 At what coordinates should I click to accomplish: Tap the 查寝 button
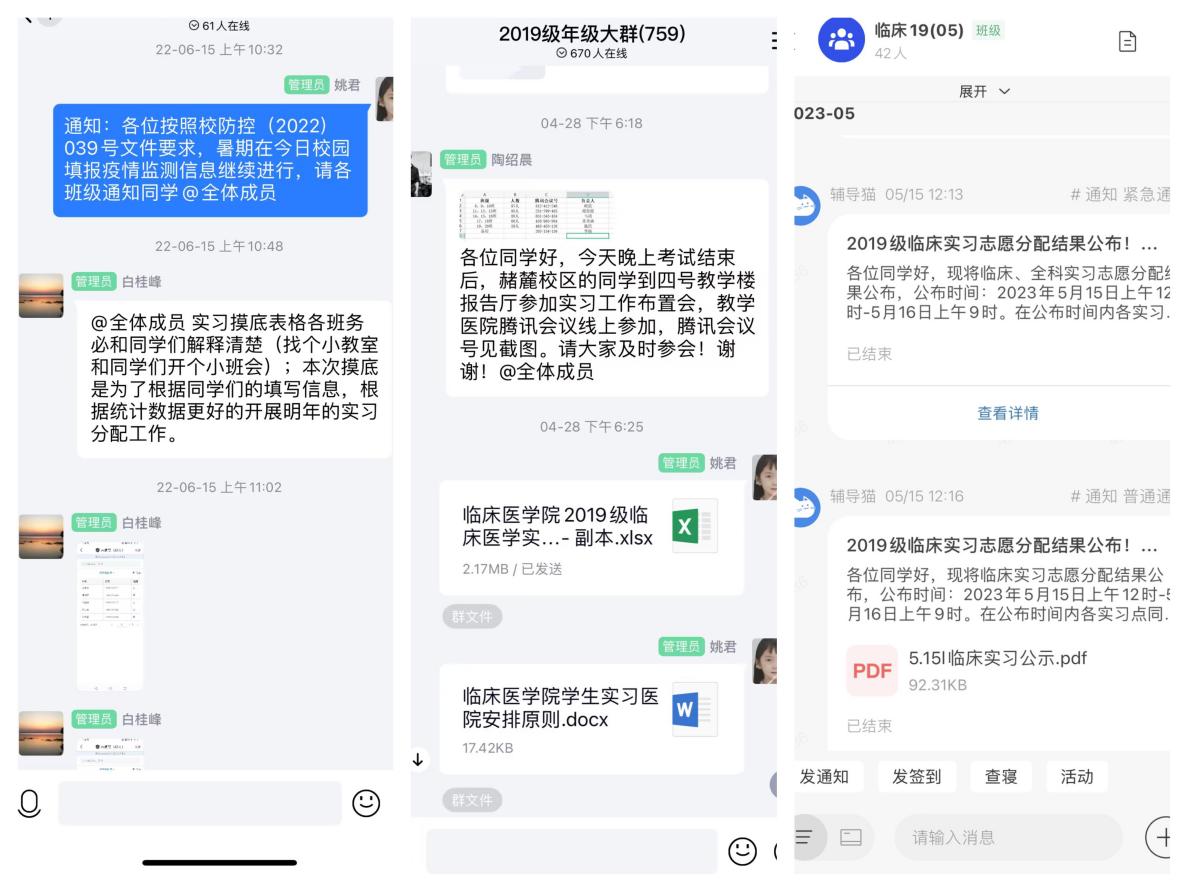click(1001, 777)
